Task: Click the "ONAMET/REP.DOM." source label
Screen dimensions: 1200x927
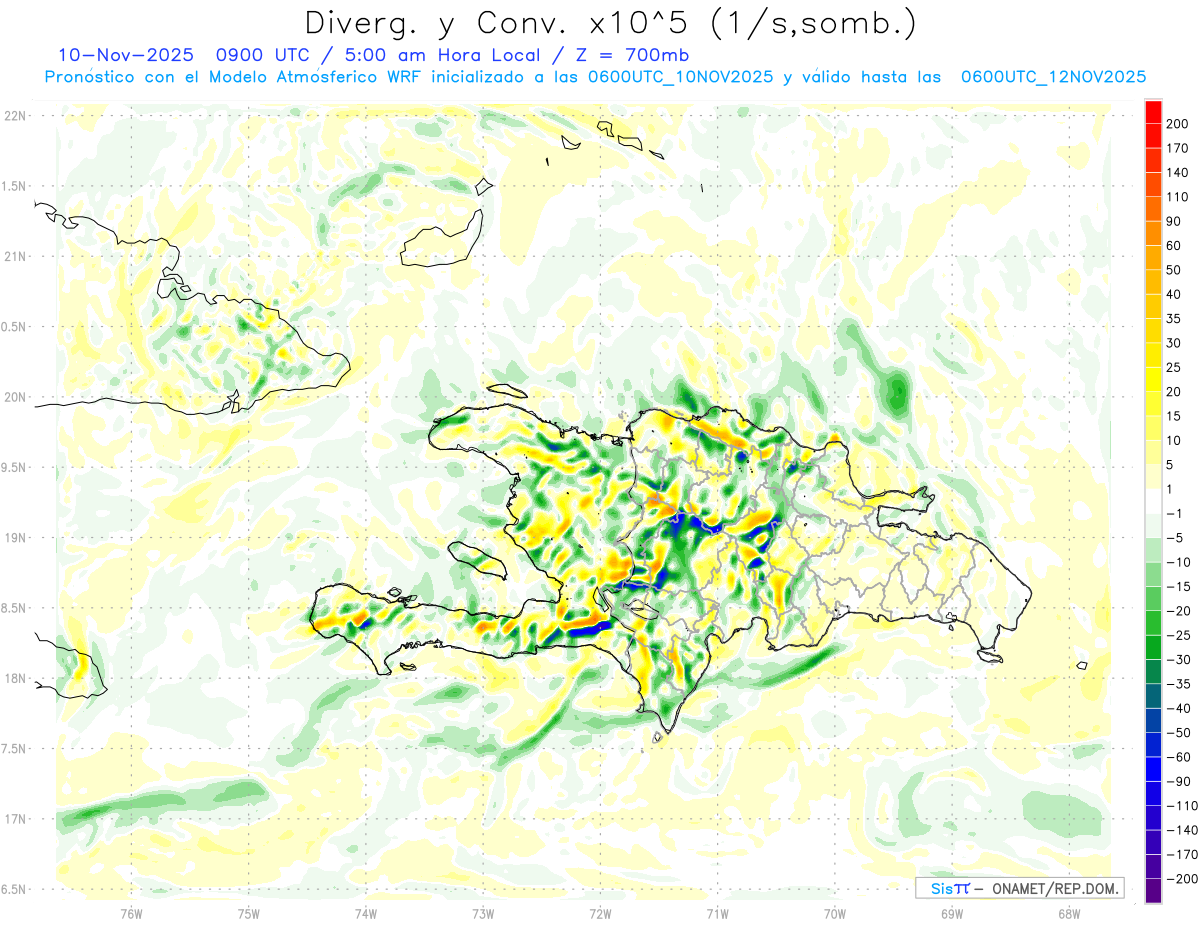Action: click(x=1054, y=888)
